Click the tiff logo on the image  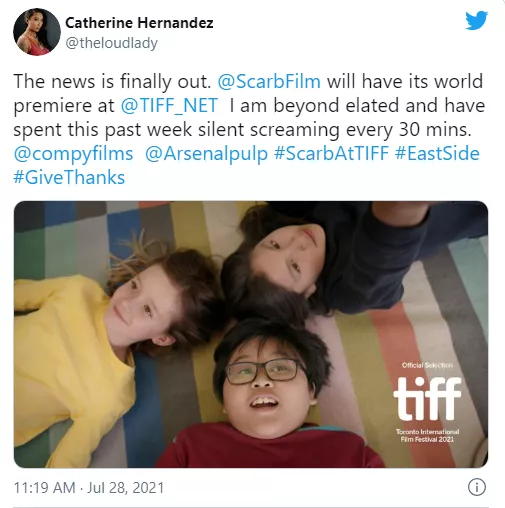[x=427, y=398]
